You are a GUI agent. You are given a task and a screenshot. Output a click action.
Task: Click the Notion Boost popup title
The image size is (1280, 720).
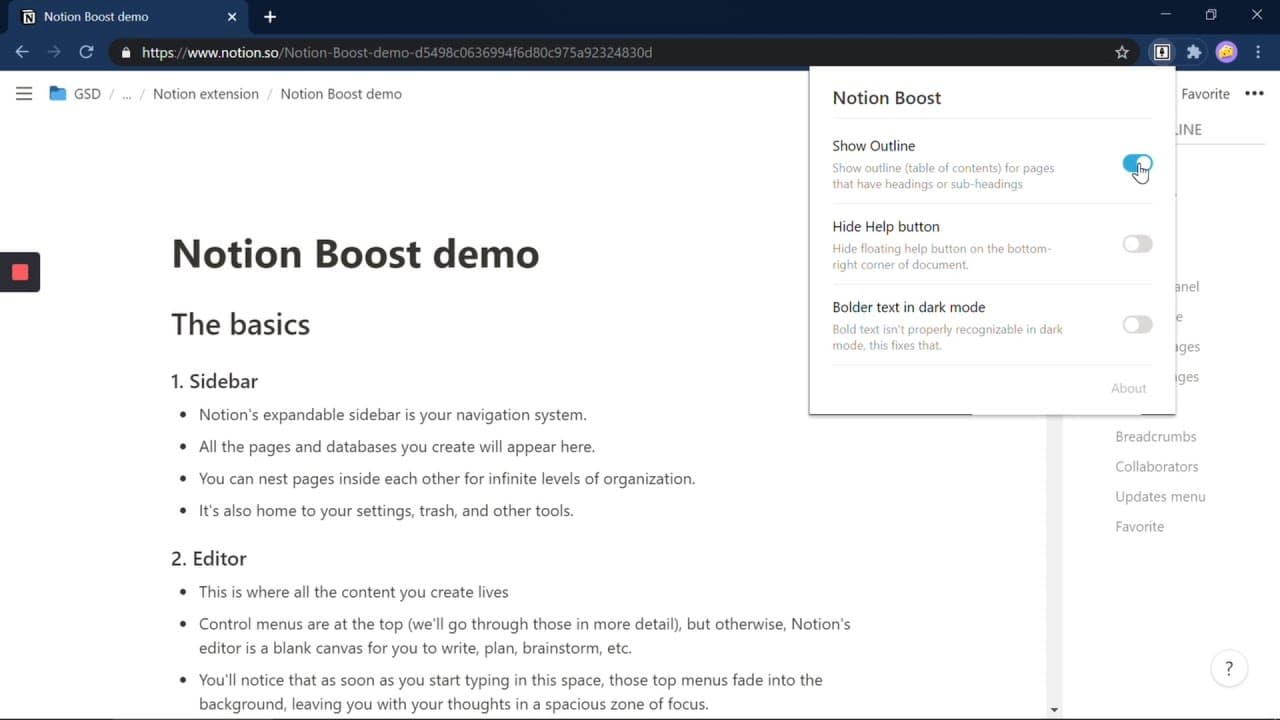pyautogui.click(x=887, y=98)
